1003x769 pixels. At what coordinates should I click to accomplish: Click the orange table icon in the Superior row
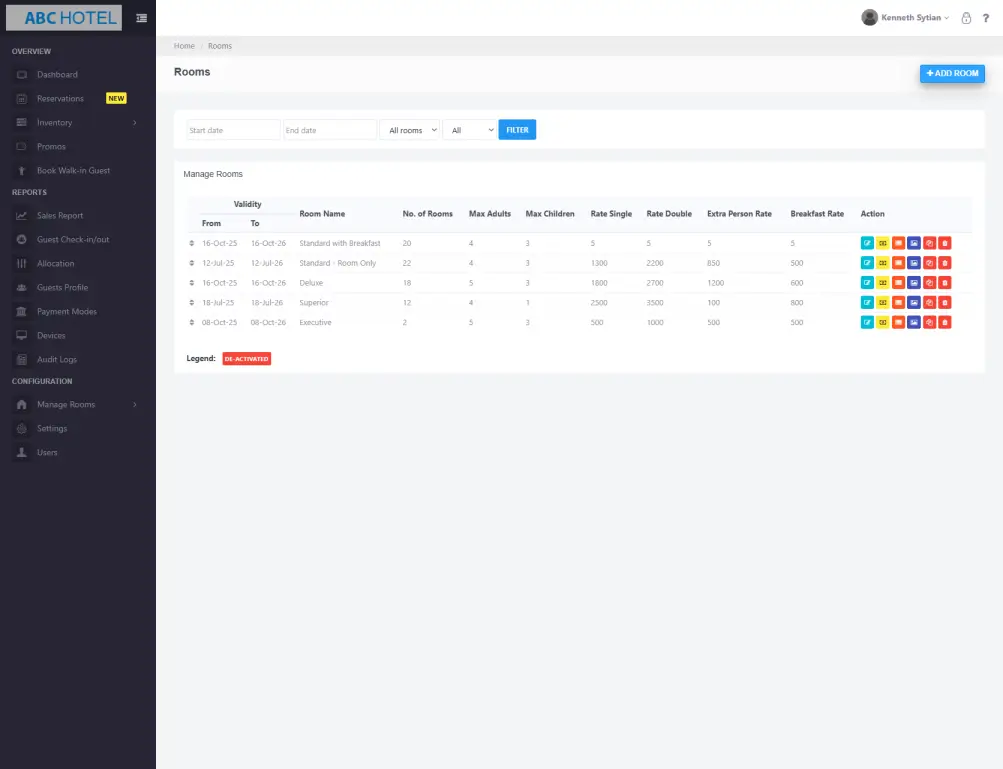[898, 303]
